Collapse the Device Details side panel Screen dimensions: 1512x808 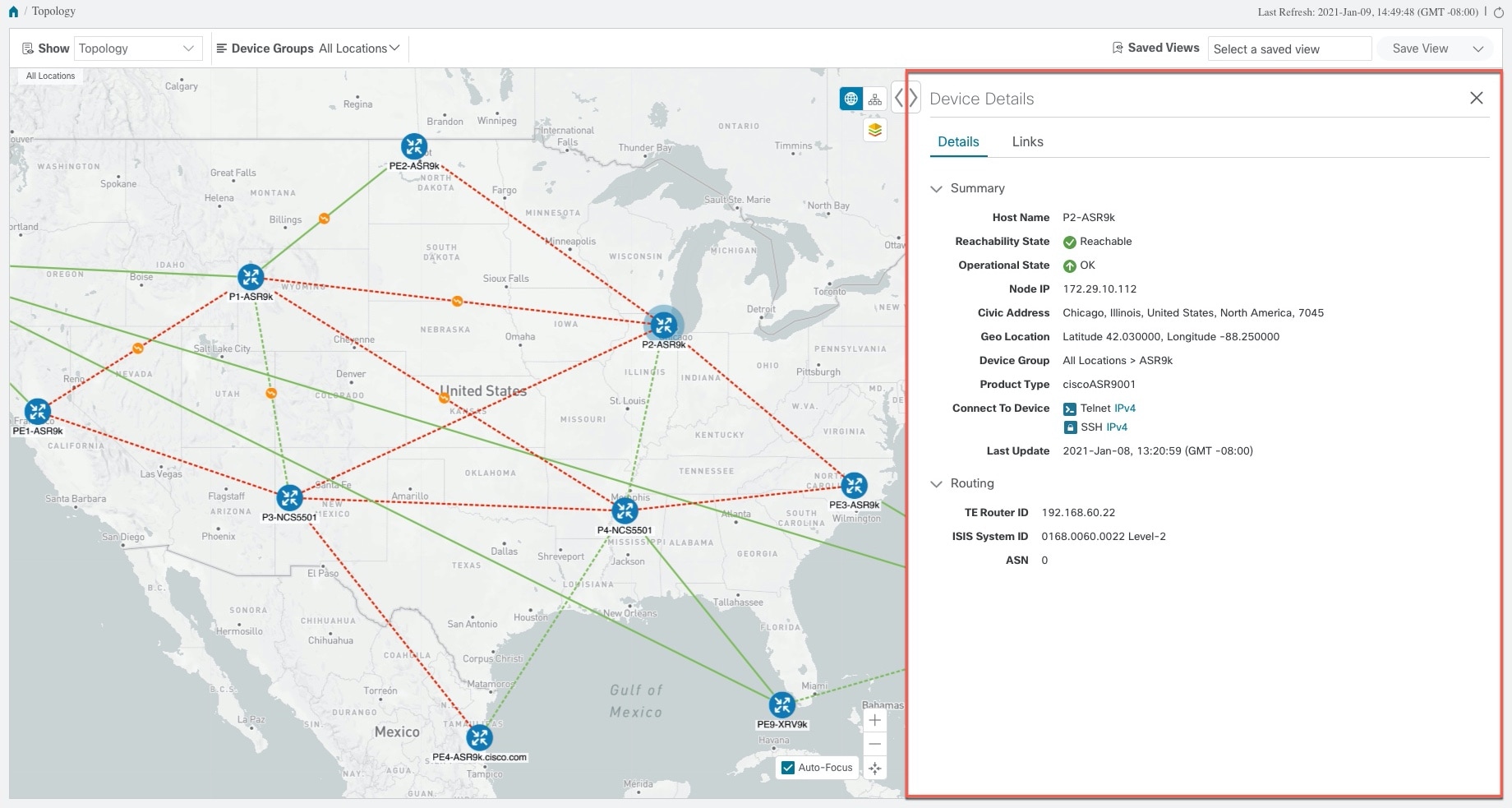[913, 97]
